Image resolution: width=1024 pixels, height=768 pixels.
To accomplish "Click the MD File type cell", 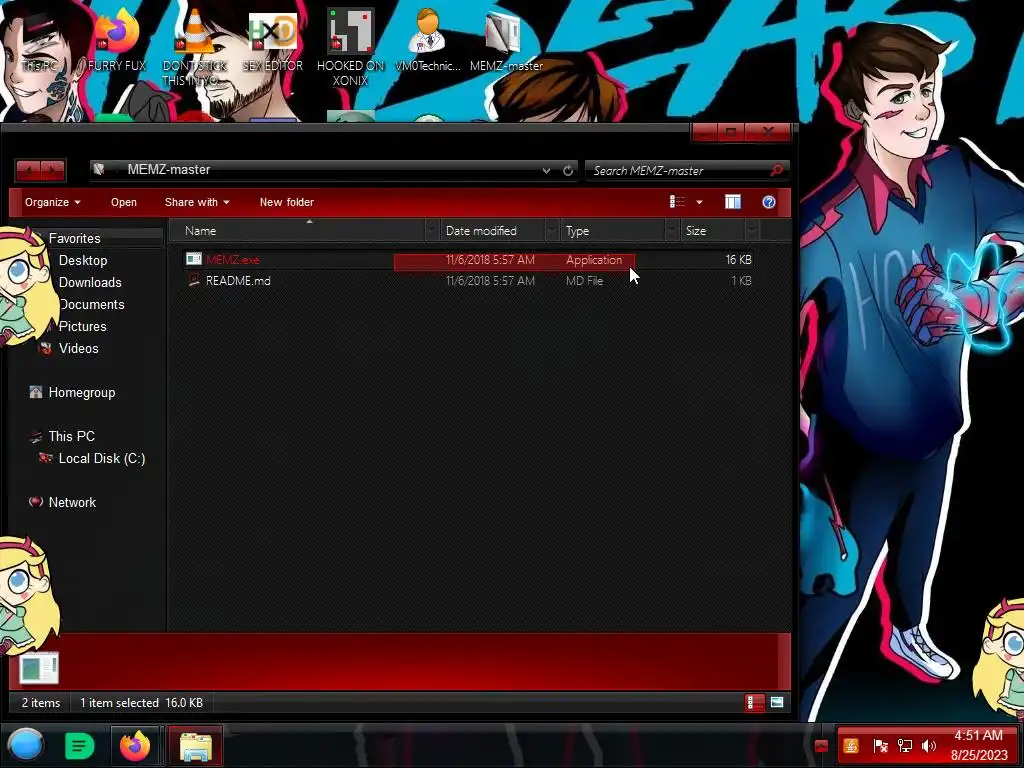I will pos(584,281).
